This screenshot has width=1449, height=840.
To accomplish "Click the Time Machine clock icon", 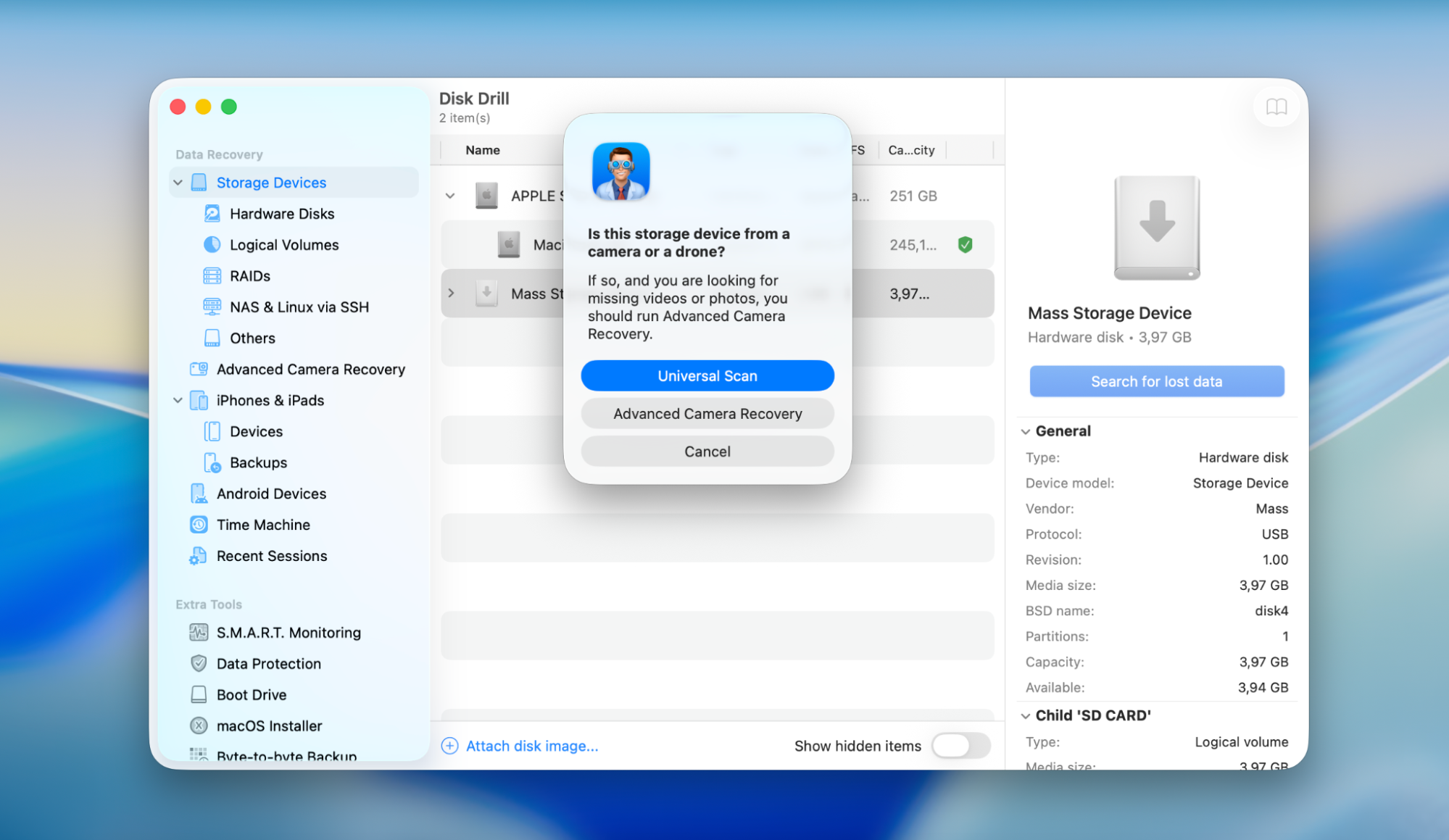I will [x=199, y=525].
